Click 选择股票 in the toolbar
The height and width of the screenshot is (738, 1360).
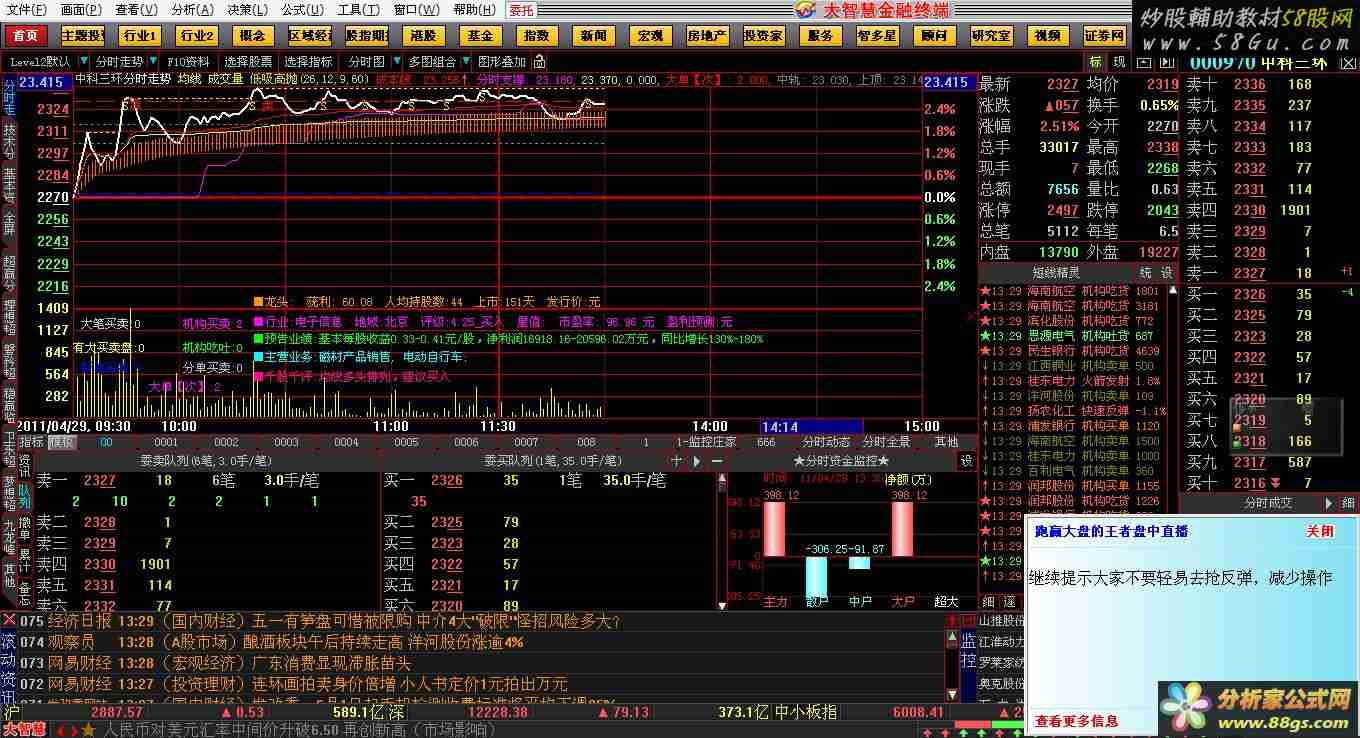(248, 62)
